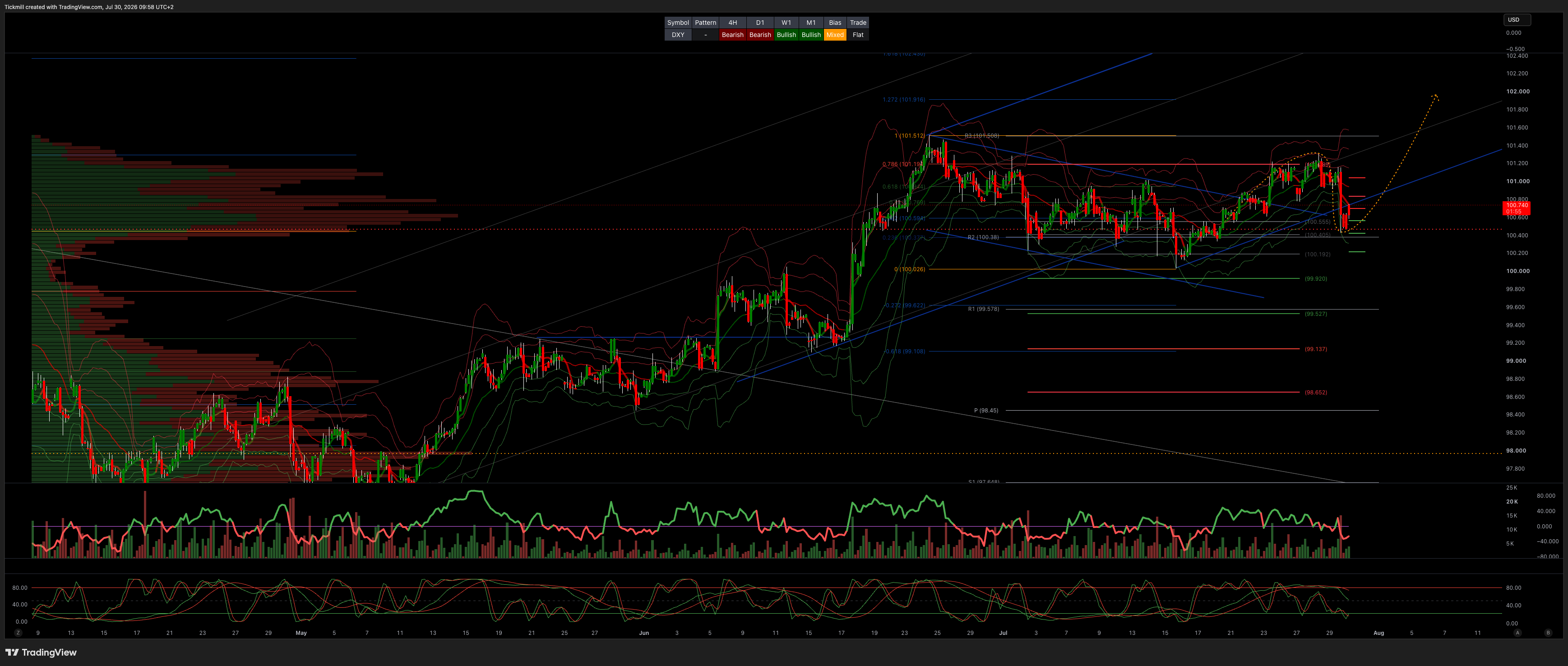Click the Aug label on time axis
Viewport: 1568px width, 666px height.
1378,633
